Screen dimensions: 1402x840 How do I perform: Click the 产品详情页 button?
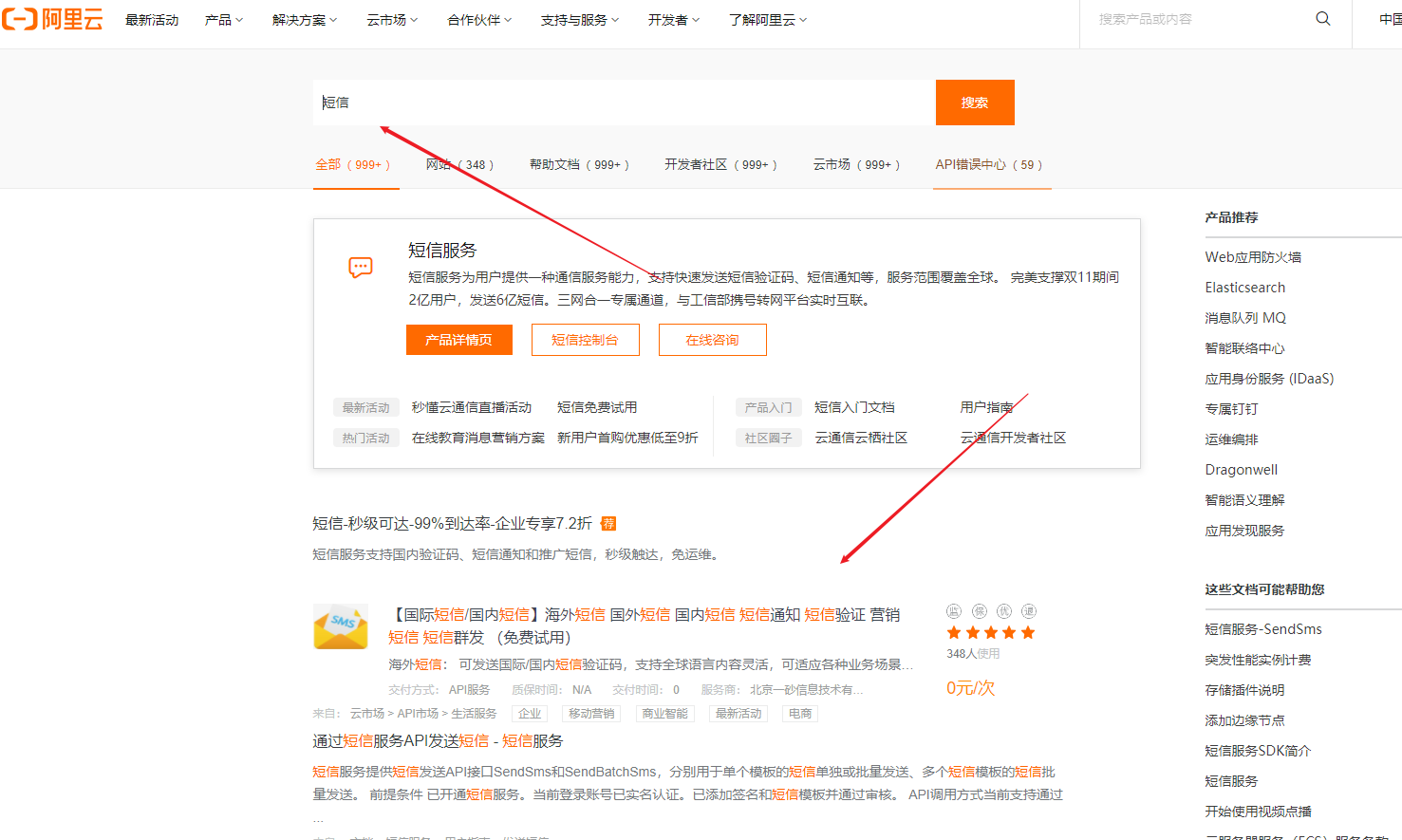[459, 340]
